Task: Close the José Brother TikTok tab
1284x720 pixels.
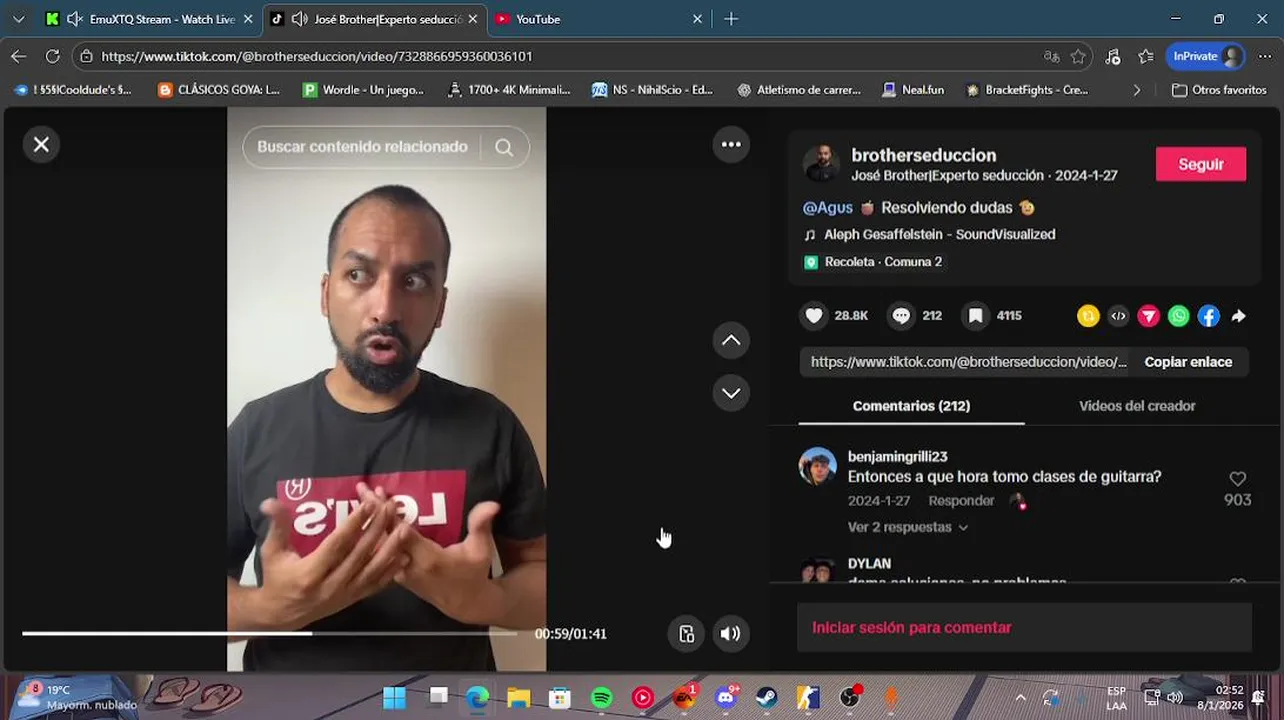Action: pos(473,19)
